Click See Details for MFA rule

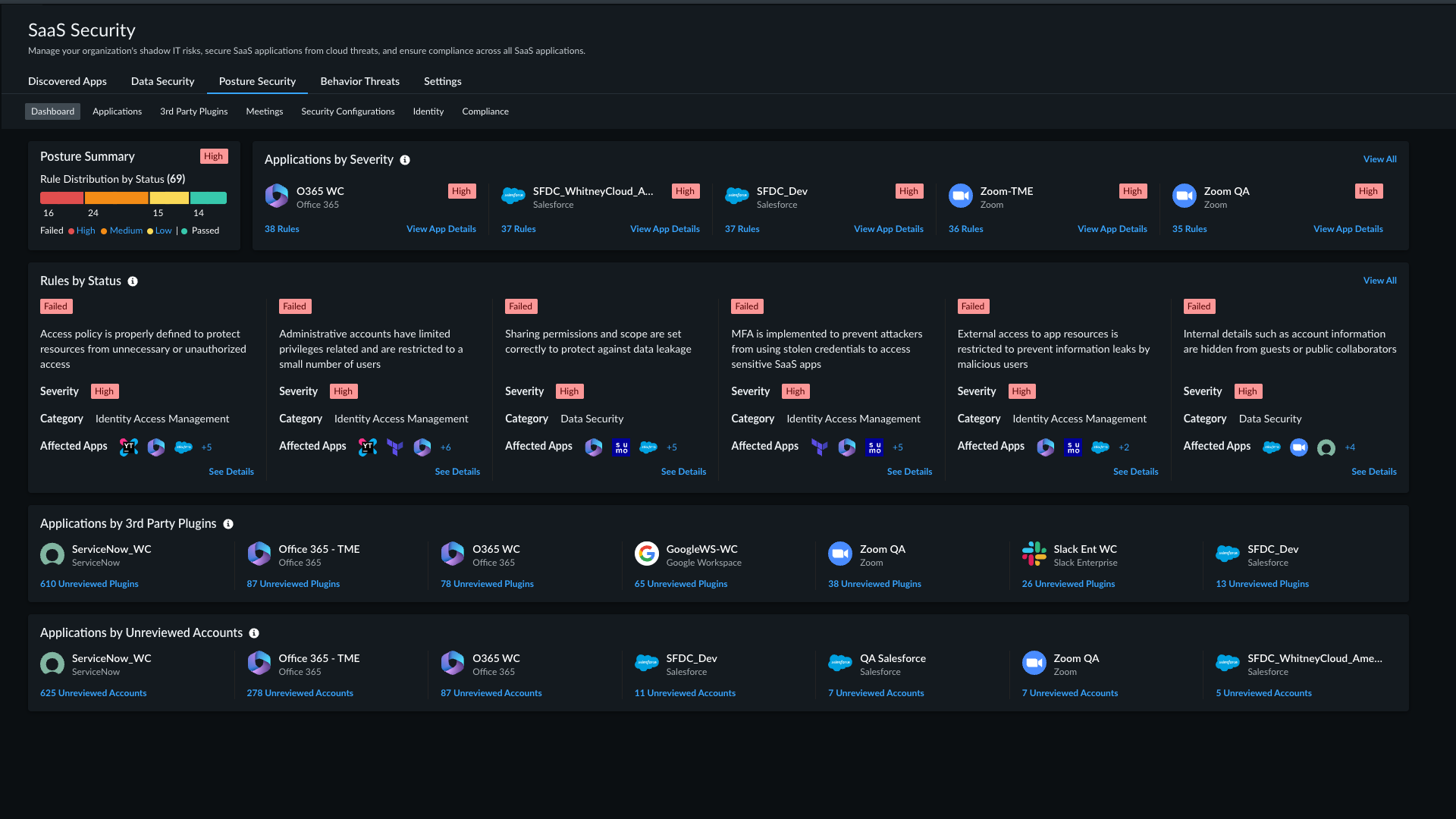coord(910,472)
